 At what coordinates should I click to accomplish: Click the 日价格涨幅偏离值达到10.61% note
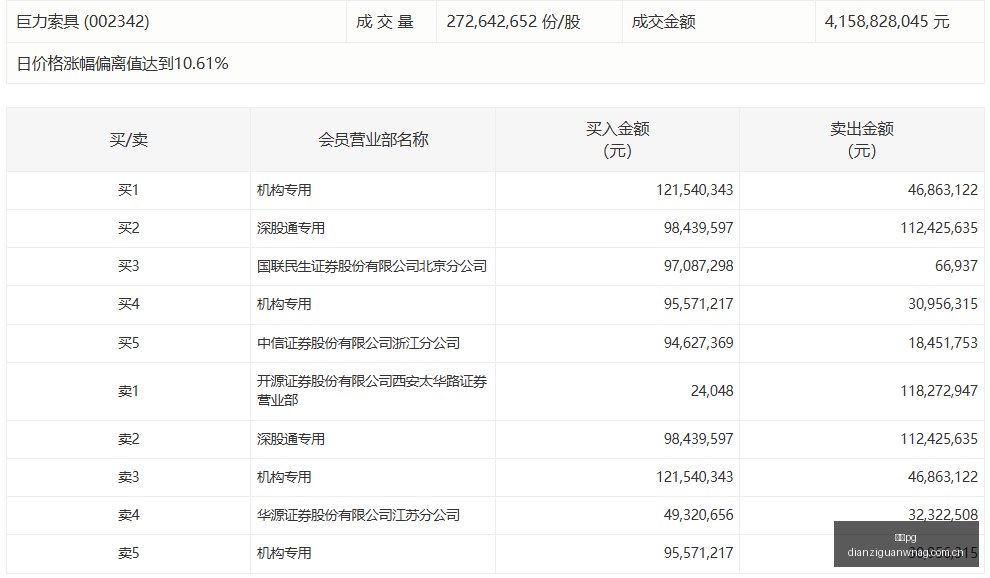pos(122,63)
